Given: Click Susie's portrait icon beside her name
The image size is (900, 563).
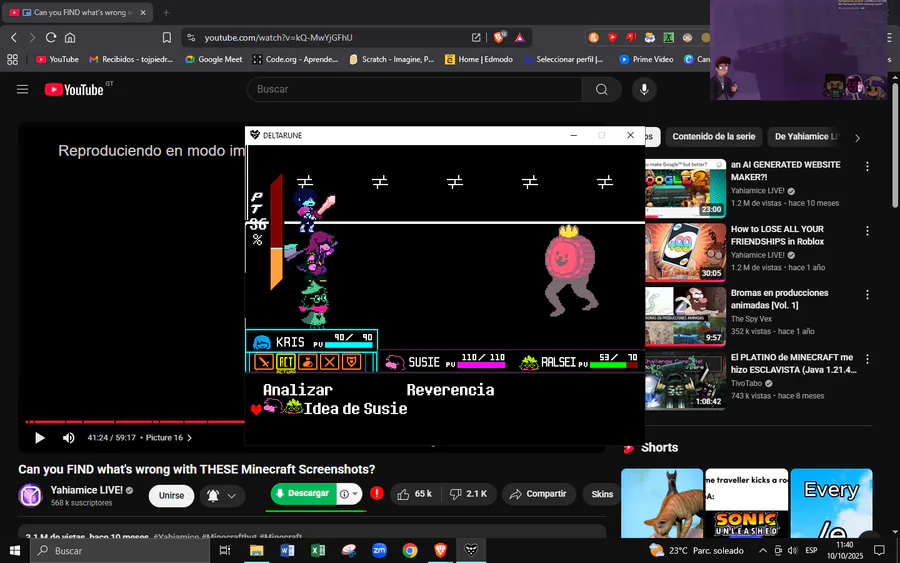Looking at the screenshot, I should coord(394,362).
